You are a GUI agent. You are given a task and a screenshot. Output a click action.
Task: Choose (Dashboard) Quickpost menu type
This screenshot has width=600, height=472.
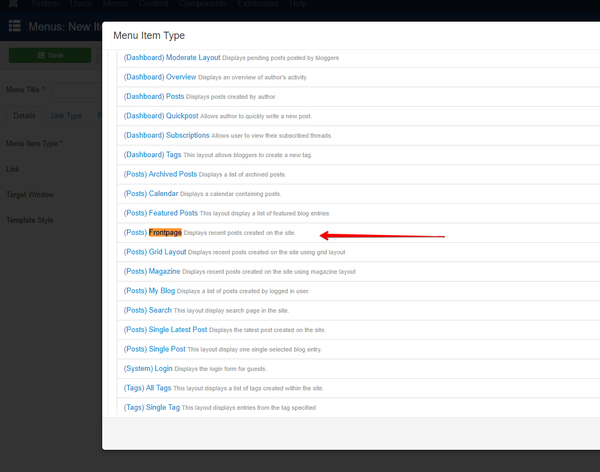(161, 116)
